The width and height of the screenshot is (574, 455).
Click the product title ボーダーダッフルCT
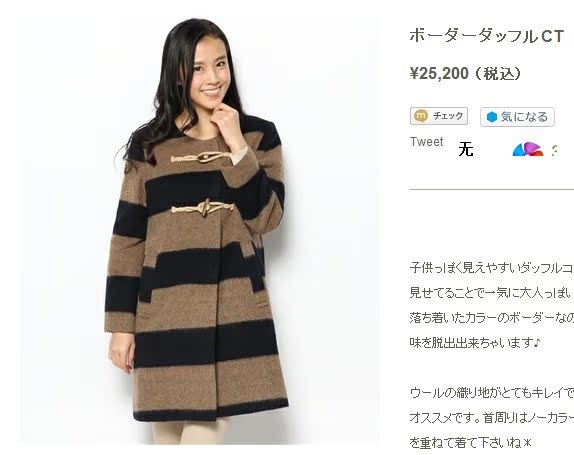486,36
